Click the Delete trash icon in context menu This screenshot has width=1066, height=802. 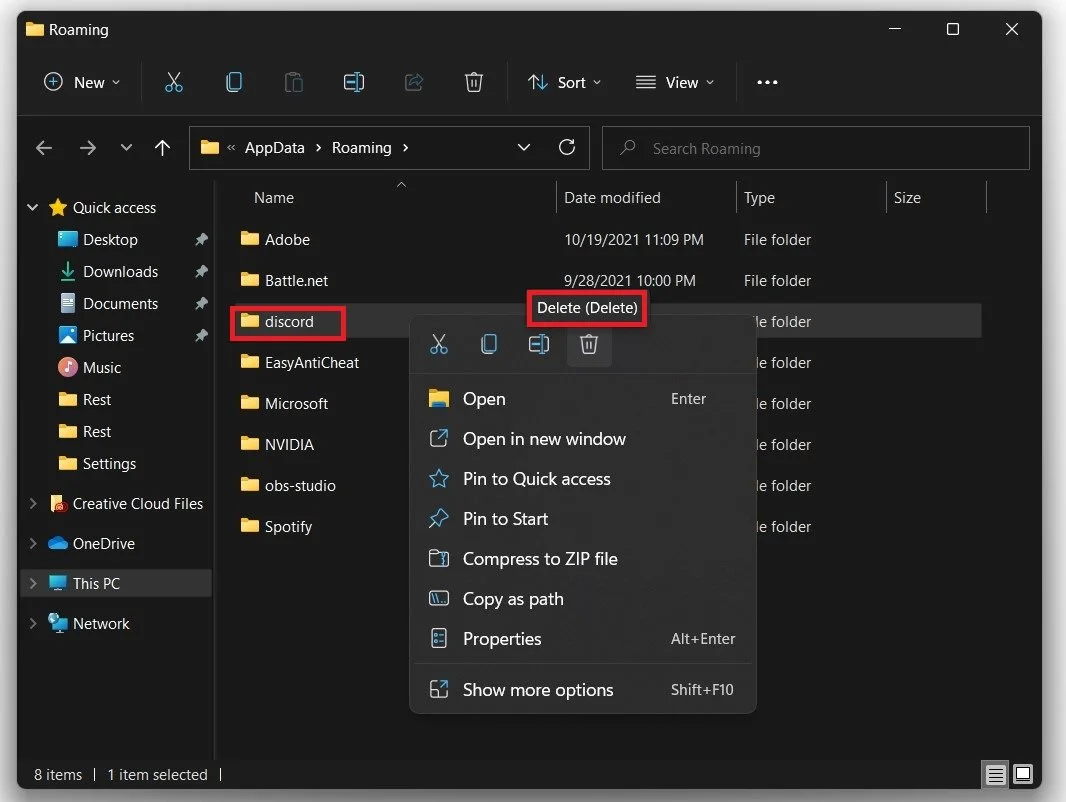[x=589, y=344]
